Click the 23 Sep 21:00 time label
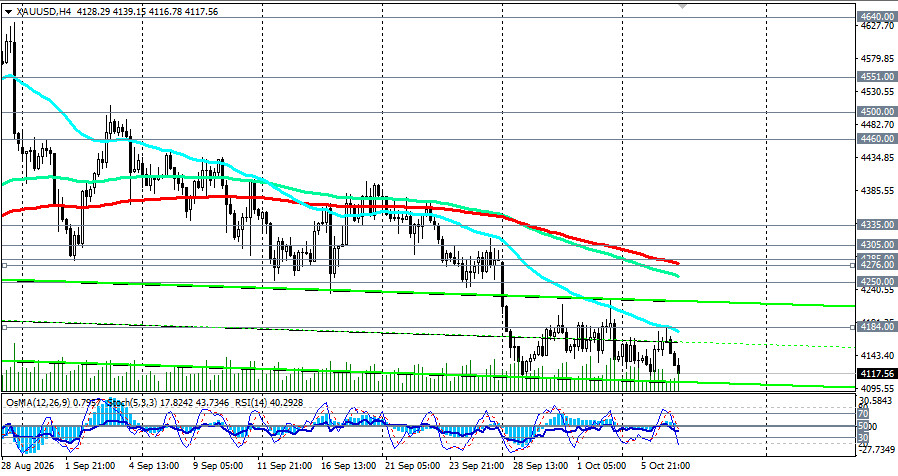The image size is (898, 476). pyautogui.click(x=476, y=466)
